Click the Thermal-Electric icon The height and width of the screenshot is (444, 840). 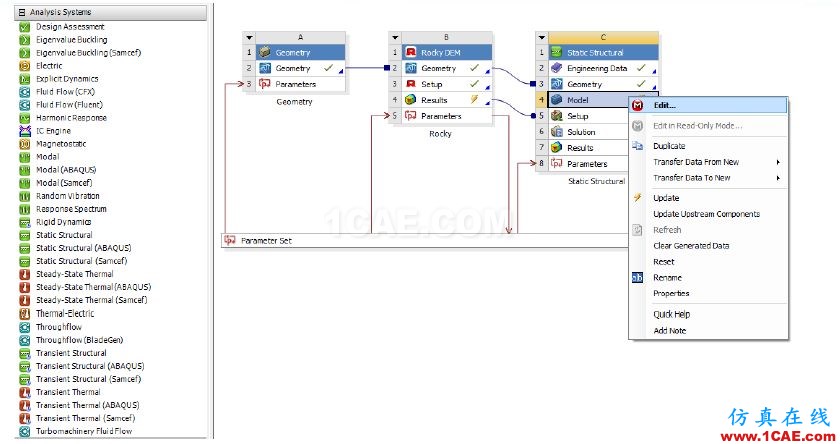click(x=24, y=313)
